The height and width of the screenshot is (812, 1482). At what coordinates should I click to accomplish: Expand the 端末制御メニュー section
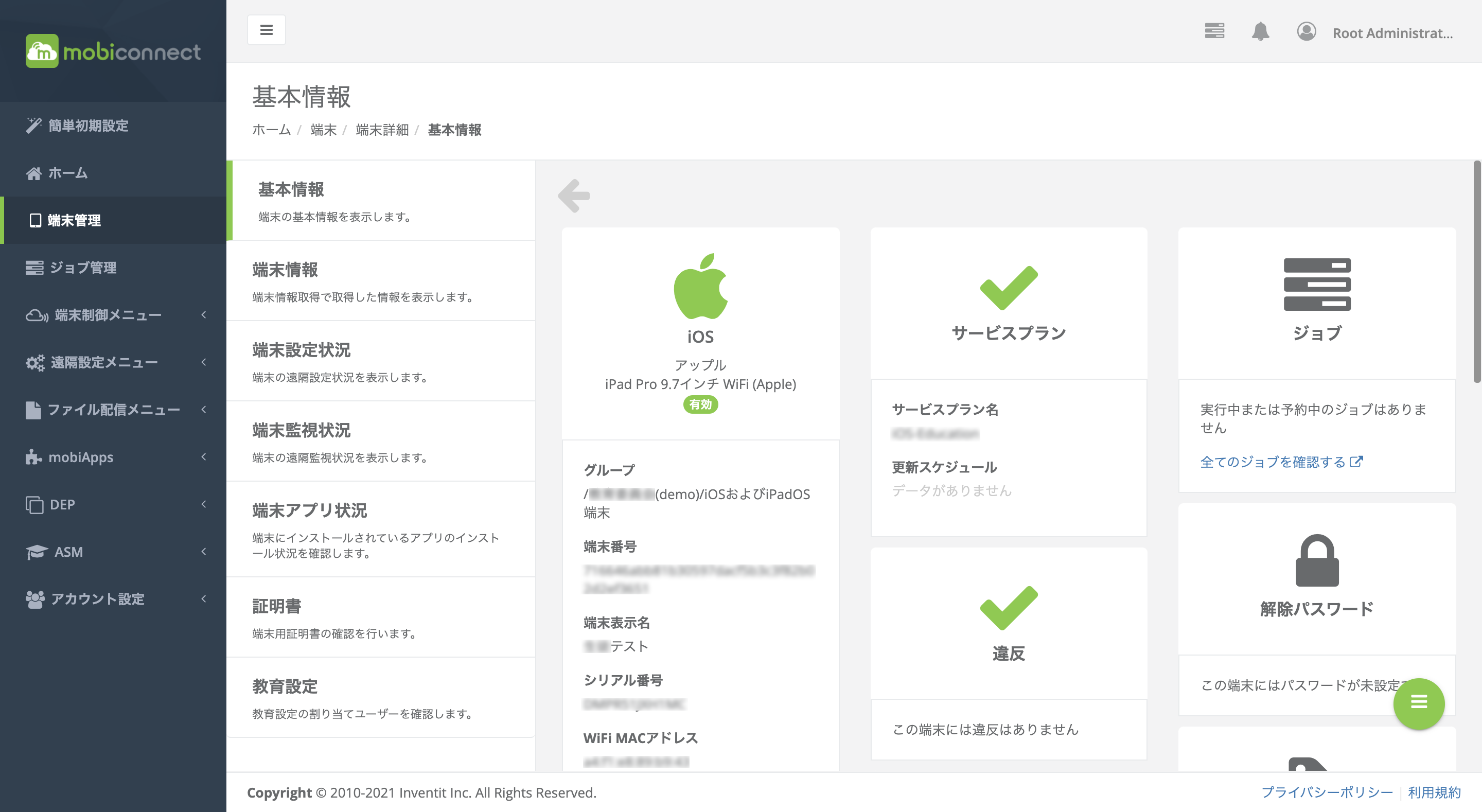pos(107,314)
